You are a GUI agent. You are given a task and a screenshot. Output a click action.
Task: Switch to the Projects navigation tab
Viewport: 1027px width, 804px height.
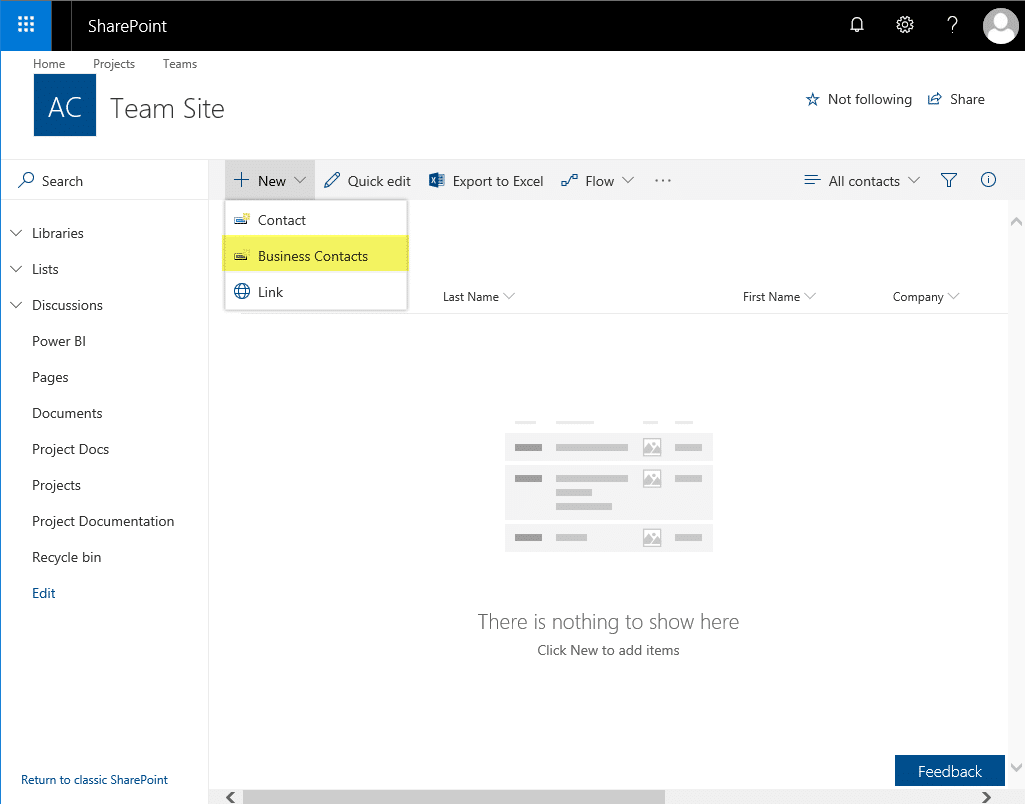pos(113,63)
